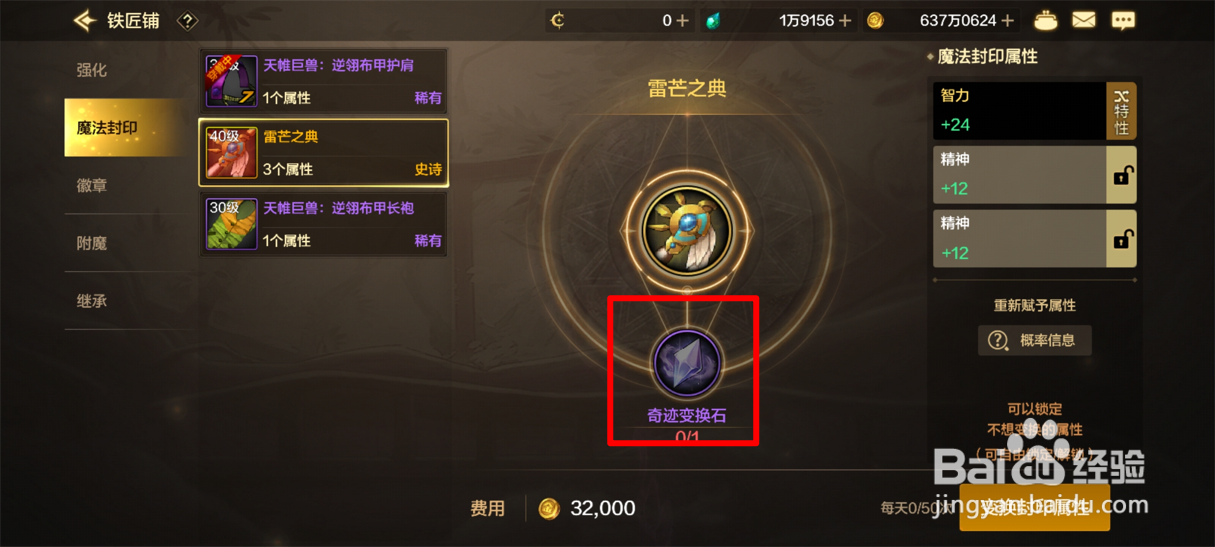Select the 天帷巨兽：逆翎布甲长袍 list item
This screenshot has width=1215, height=547.
click(x=324, y=224)
